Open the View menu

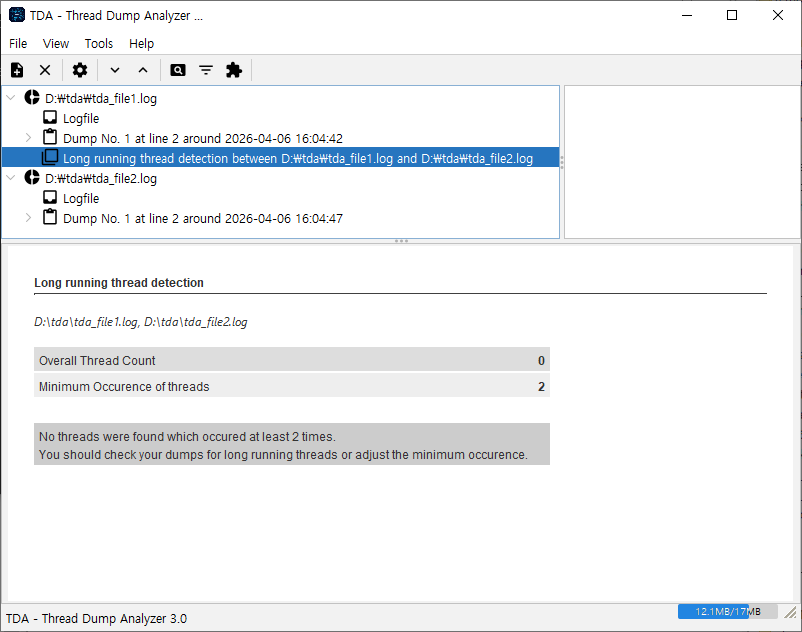56,44
